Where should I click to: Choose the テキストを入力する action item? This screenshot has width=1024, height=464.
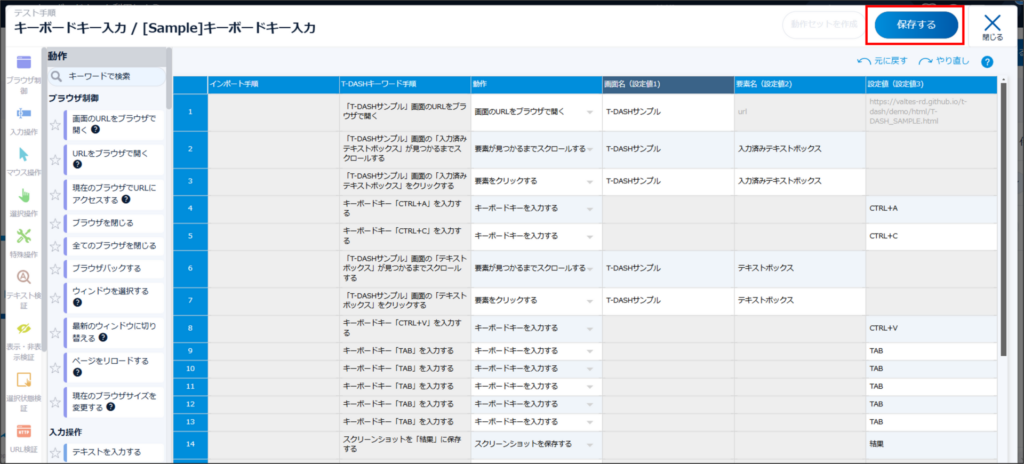(110, 453)
